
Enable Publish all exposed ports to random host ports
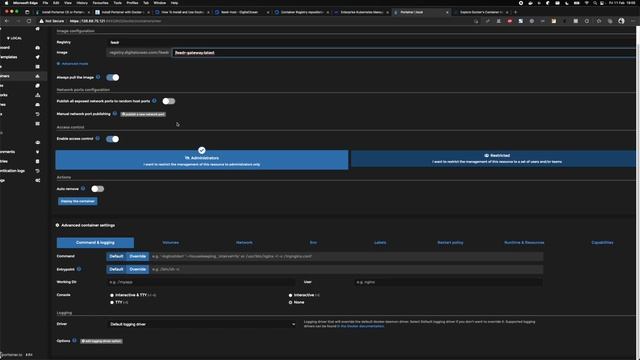(169, 101)
